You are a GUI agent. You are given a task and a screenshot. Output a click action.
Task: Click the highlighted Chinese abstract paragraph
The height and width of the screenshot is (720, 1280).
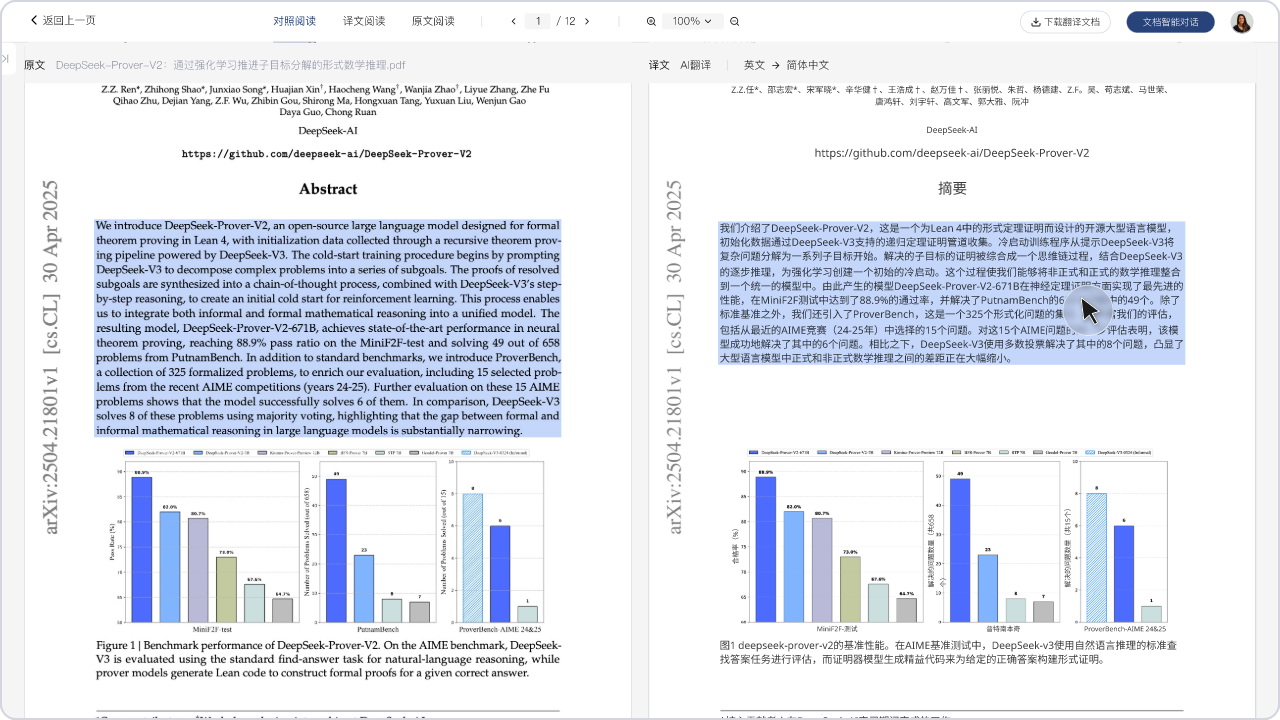(952, 292)
